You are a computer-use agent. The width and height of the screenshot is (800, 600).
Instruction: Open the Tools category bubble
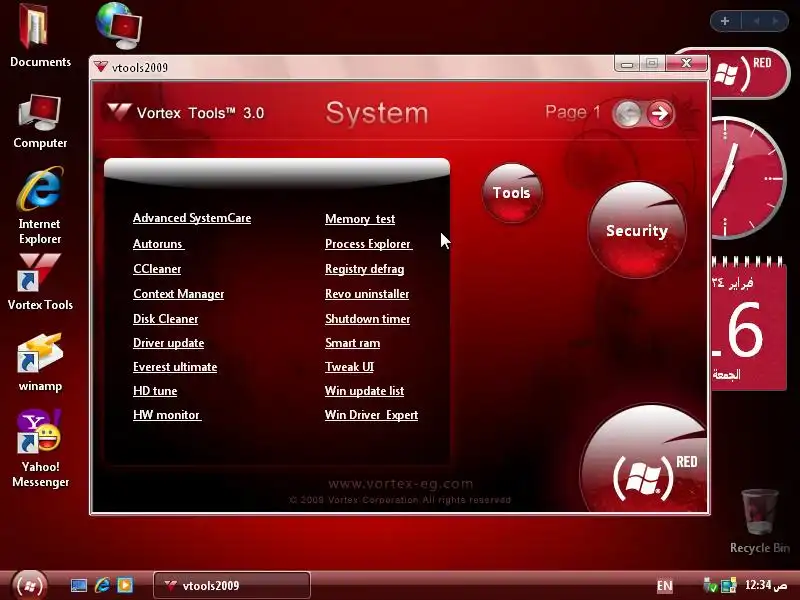[512, 193]
